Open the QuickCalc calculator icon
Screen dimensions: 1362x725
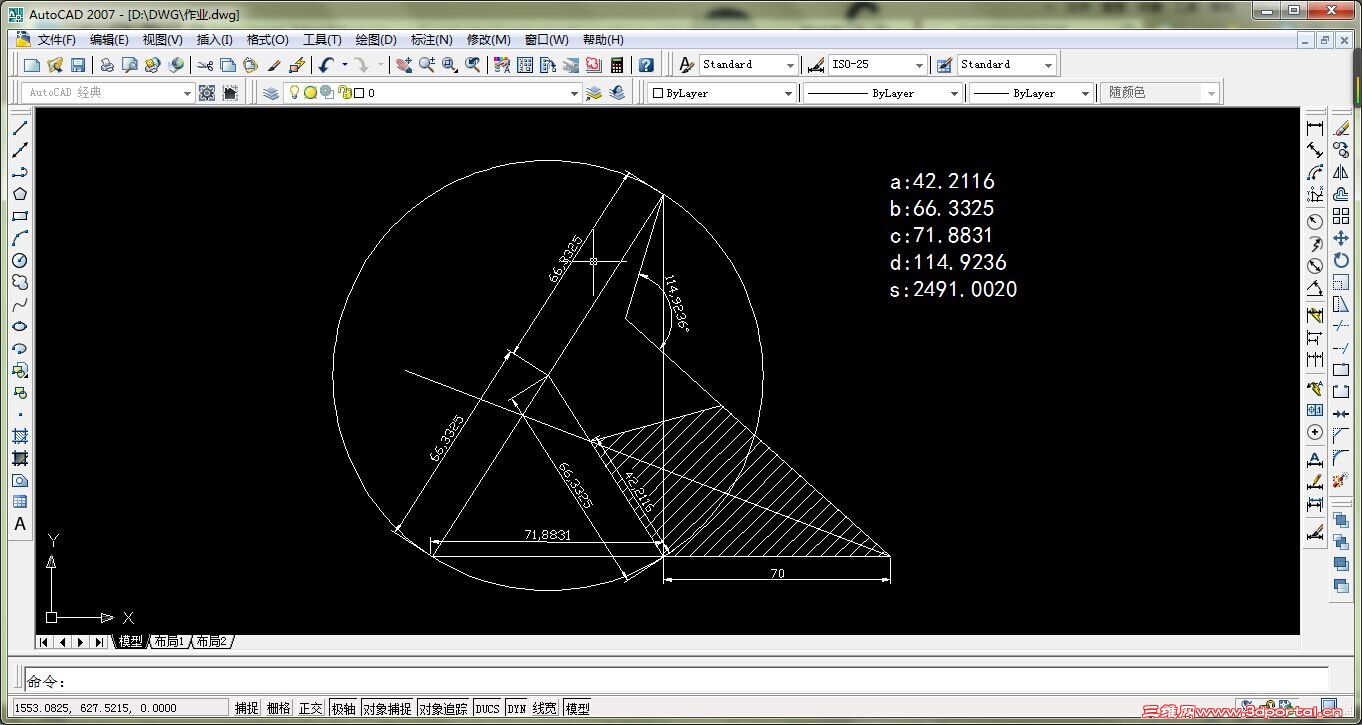[617, 65]
